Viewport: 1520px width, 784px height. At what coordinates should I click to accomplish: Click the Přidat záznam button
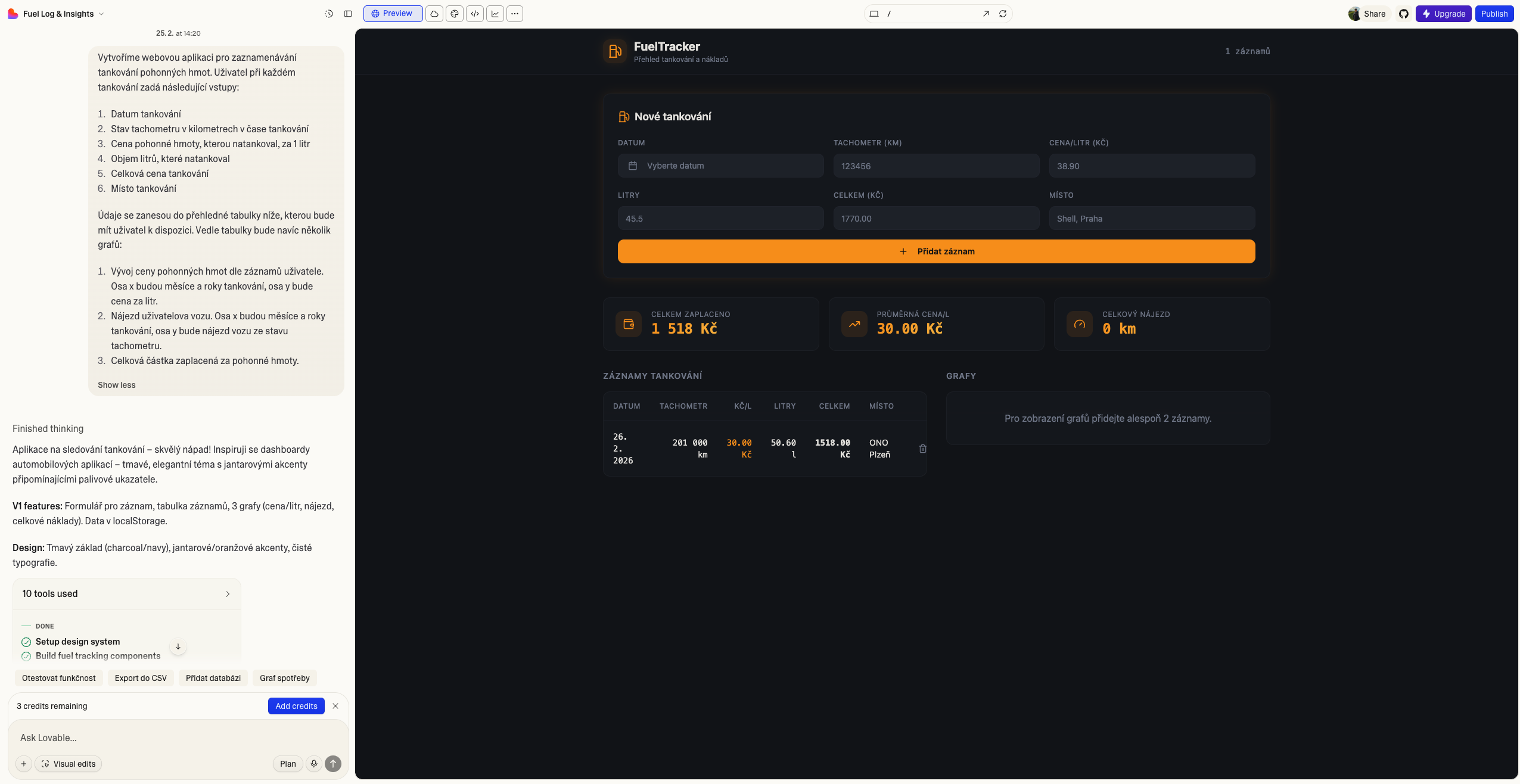click(936, 251)
